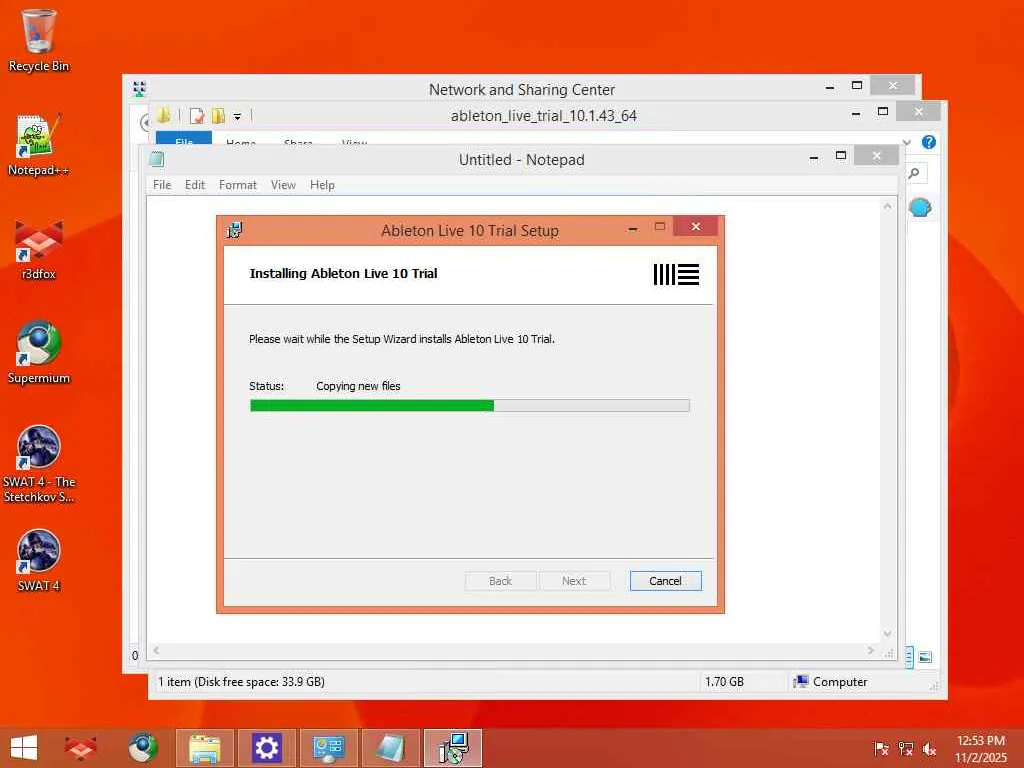
Task: Click the installation progress bar
Action: (x=470, y=406)
